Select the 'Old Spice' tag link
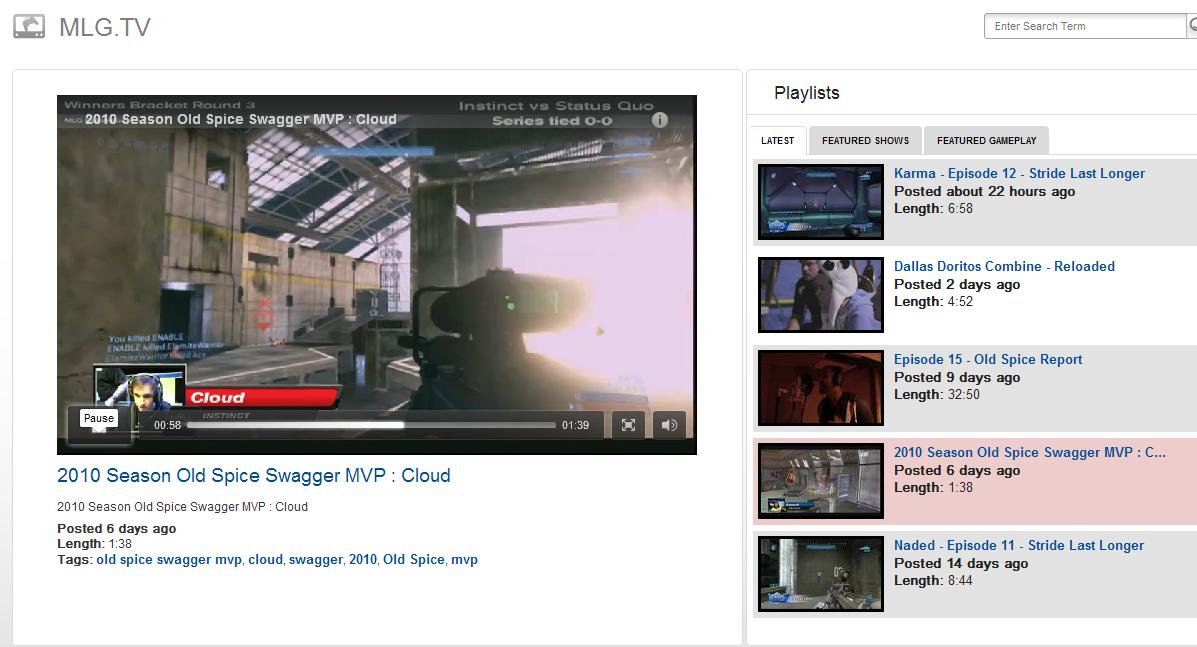The image size is (1197, 647). pos(414,559)
